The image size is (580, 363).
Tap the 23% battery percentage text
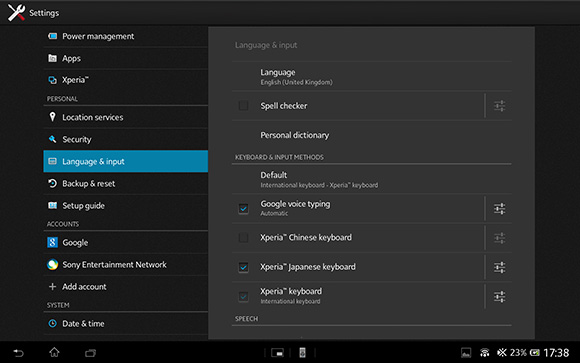click(518, 353)
